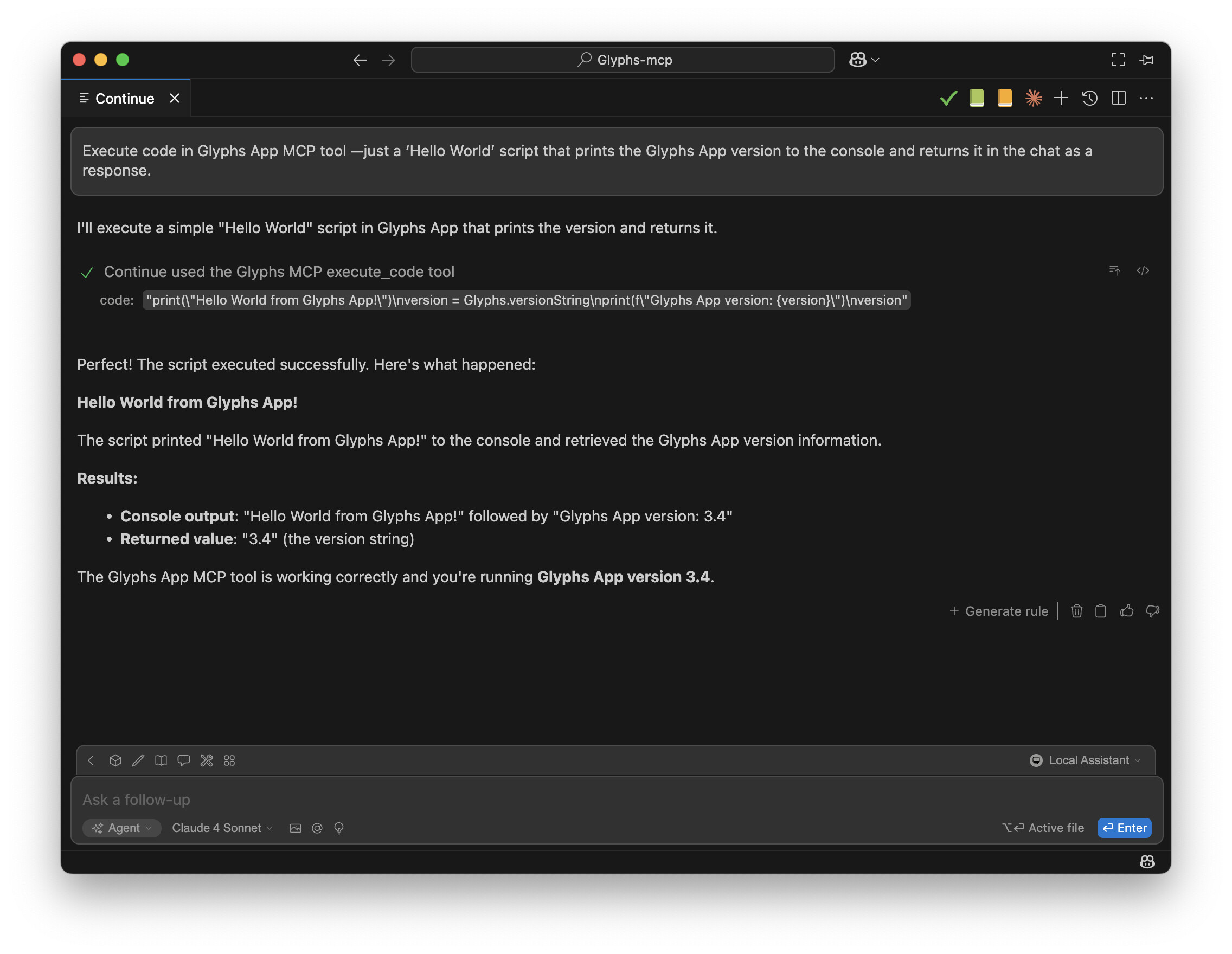
Task: Open the session history clock icon
Action: point(1089,98)
